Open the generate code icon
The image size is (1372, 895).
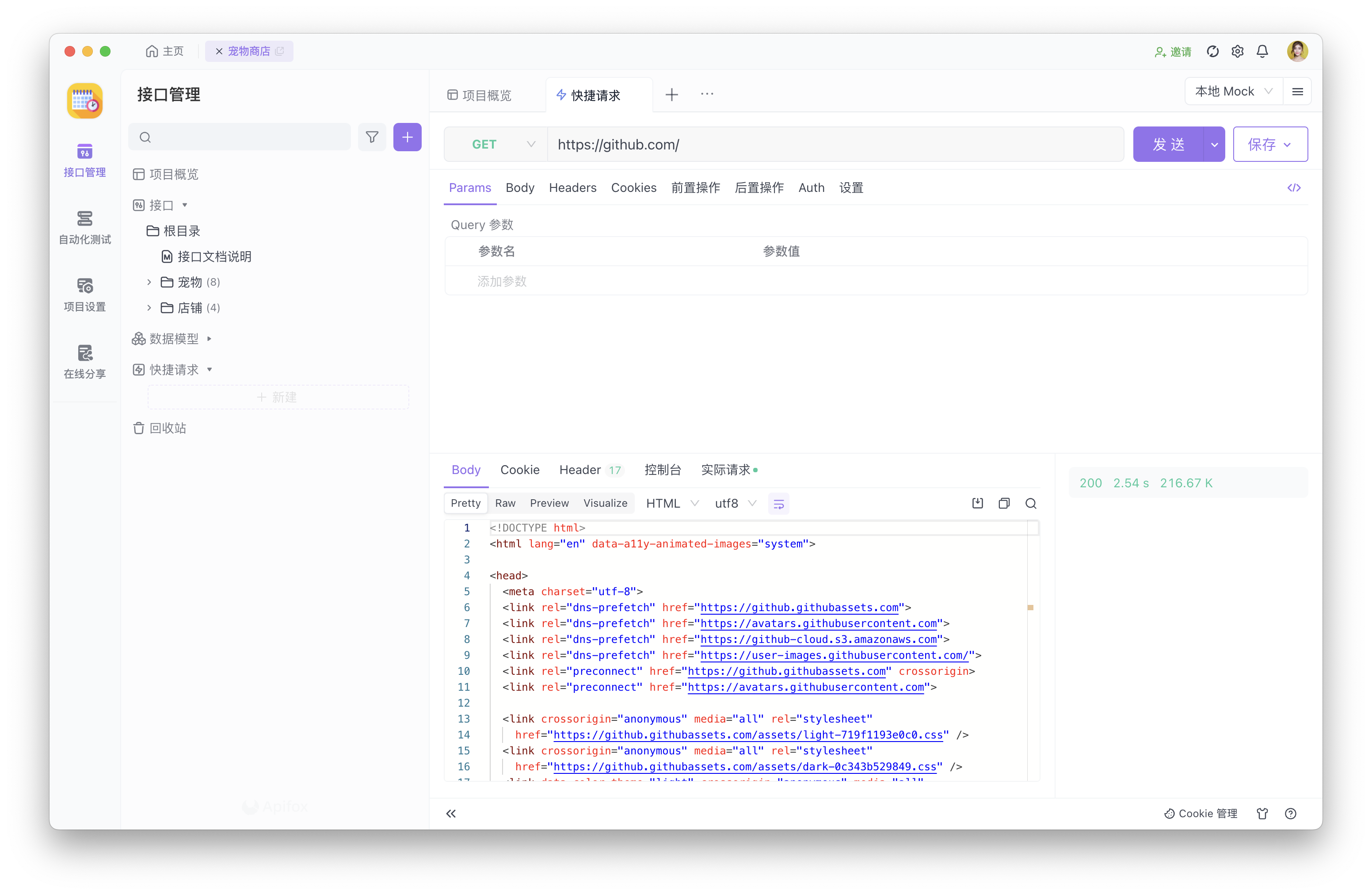[1294, 187]
